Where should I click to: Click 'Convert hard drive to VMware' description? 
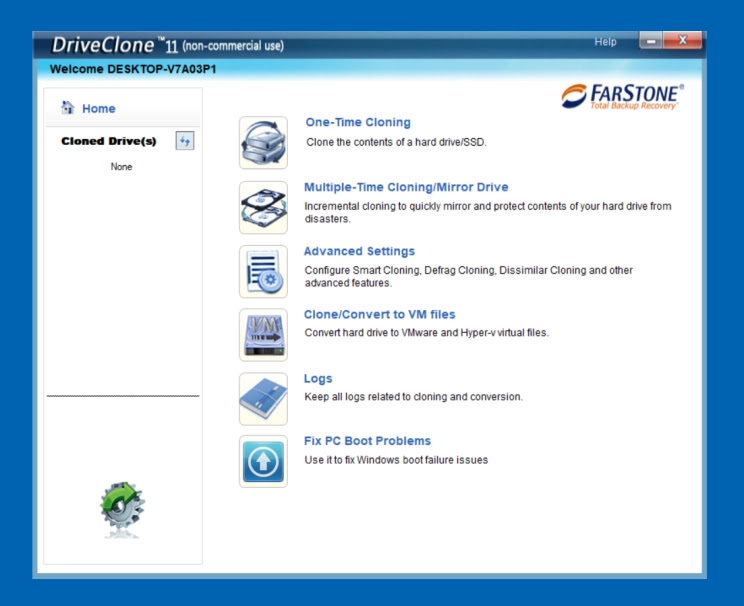[427, 333]
